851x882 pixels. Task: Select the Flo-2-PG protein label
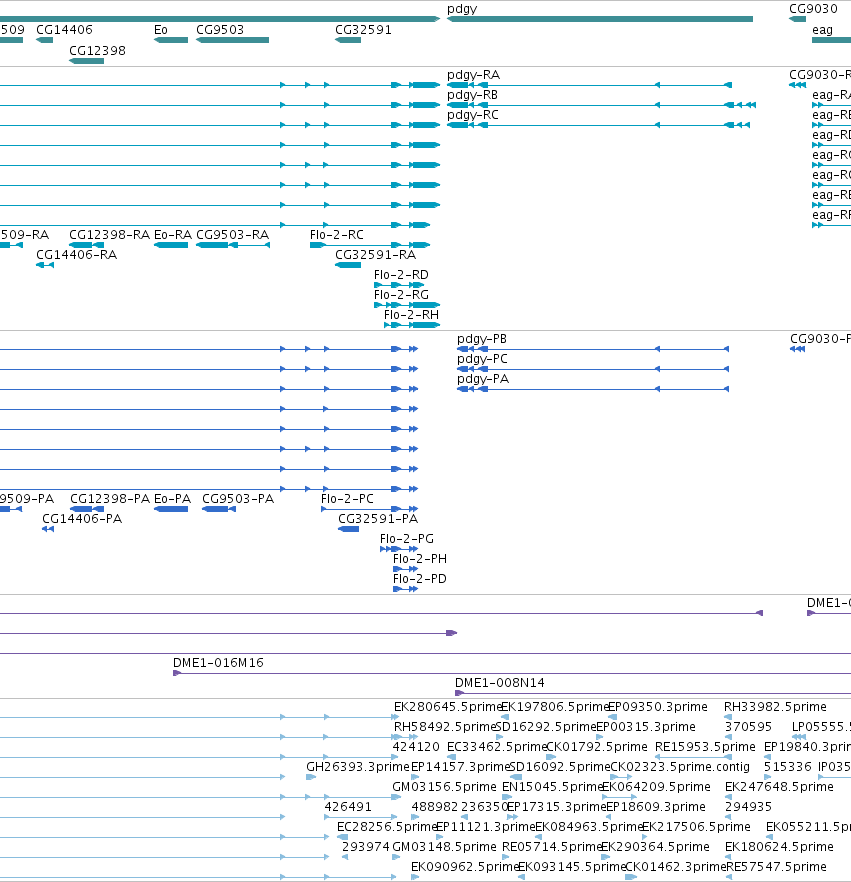click(x=407, y=538)
